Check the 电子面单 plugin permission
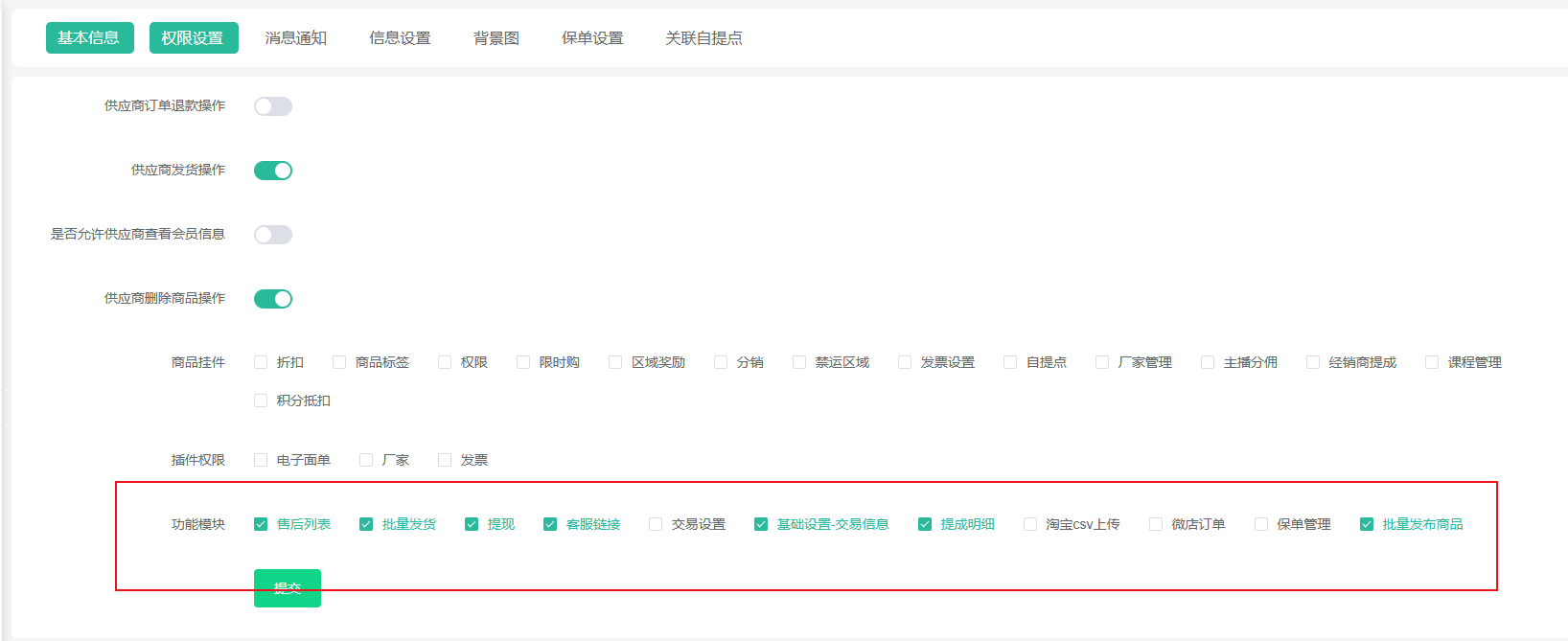This screenshot has height=641, width=1568. point(261,460)
